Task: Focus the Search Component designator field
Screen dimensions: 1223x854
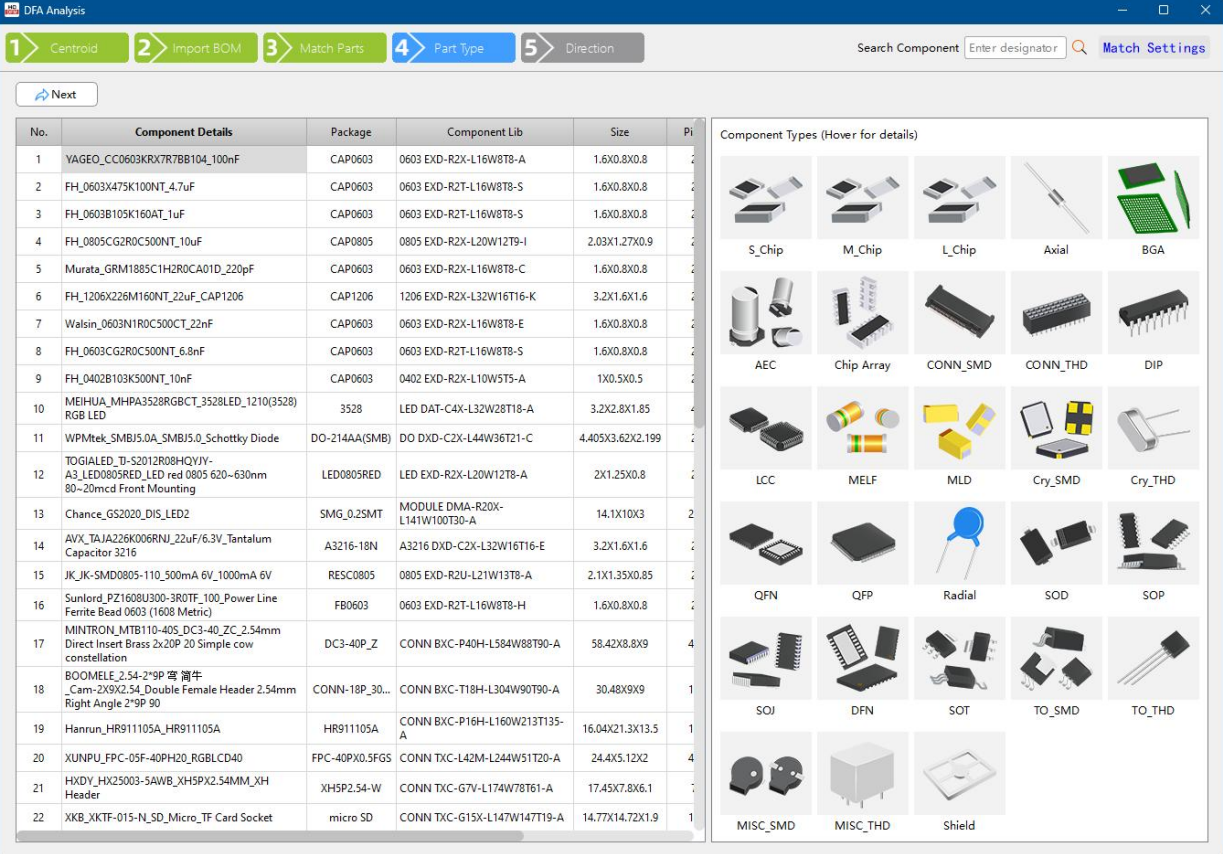Action: [x=1014, y=48]
